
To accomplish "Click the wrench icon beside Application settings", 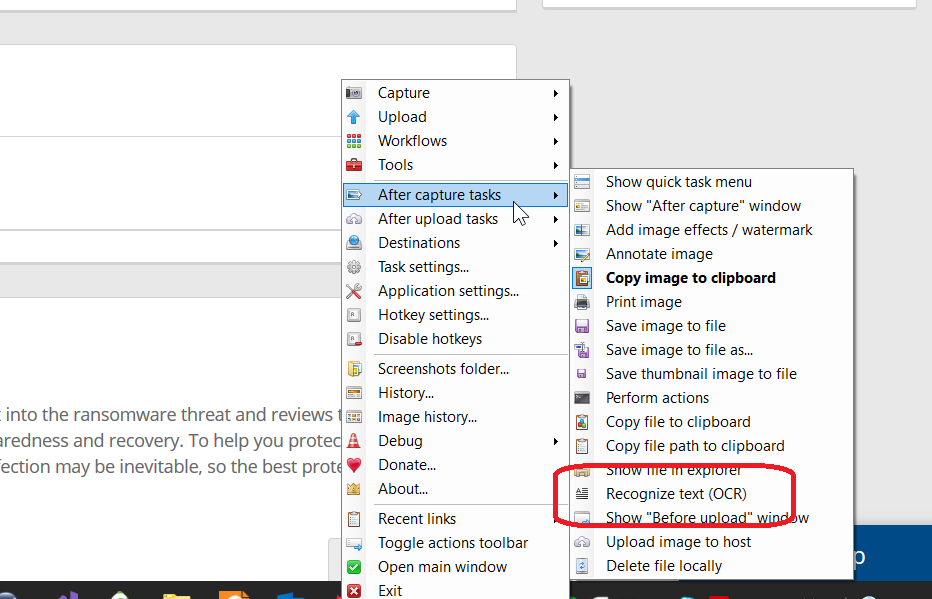I will (354, 291).
